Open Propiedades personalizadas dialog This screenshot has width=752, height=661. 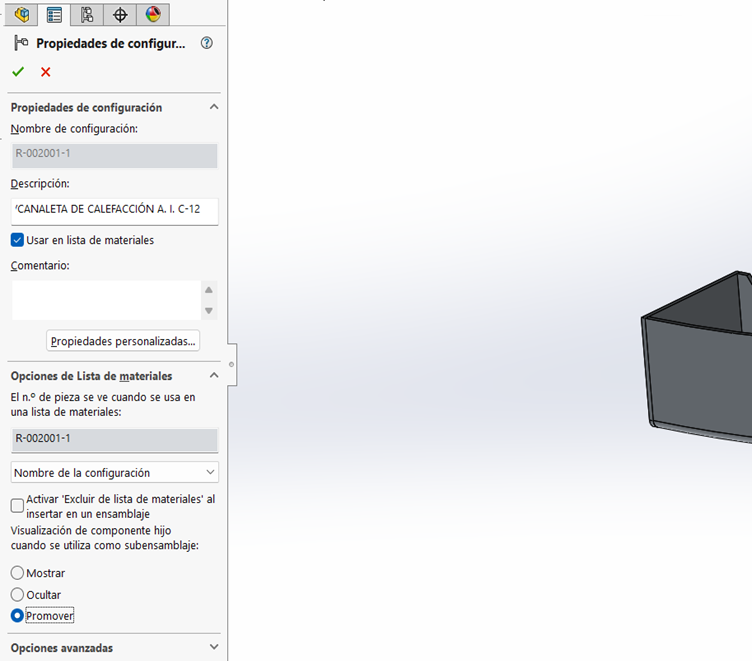pos(123,341)
